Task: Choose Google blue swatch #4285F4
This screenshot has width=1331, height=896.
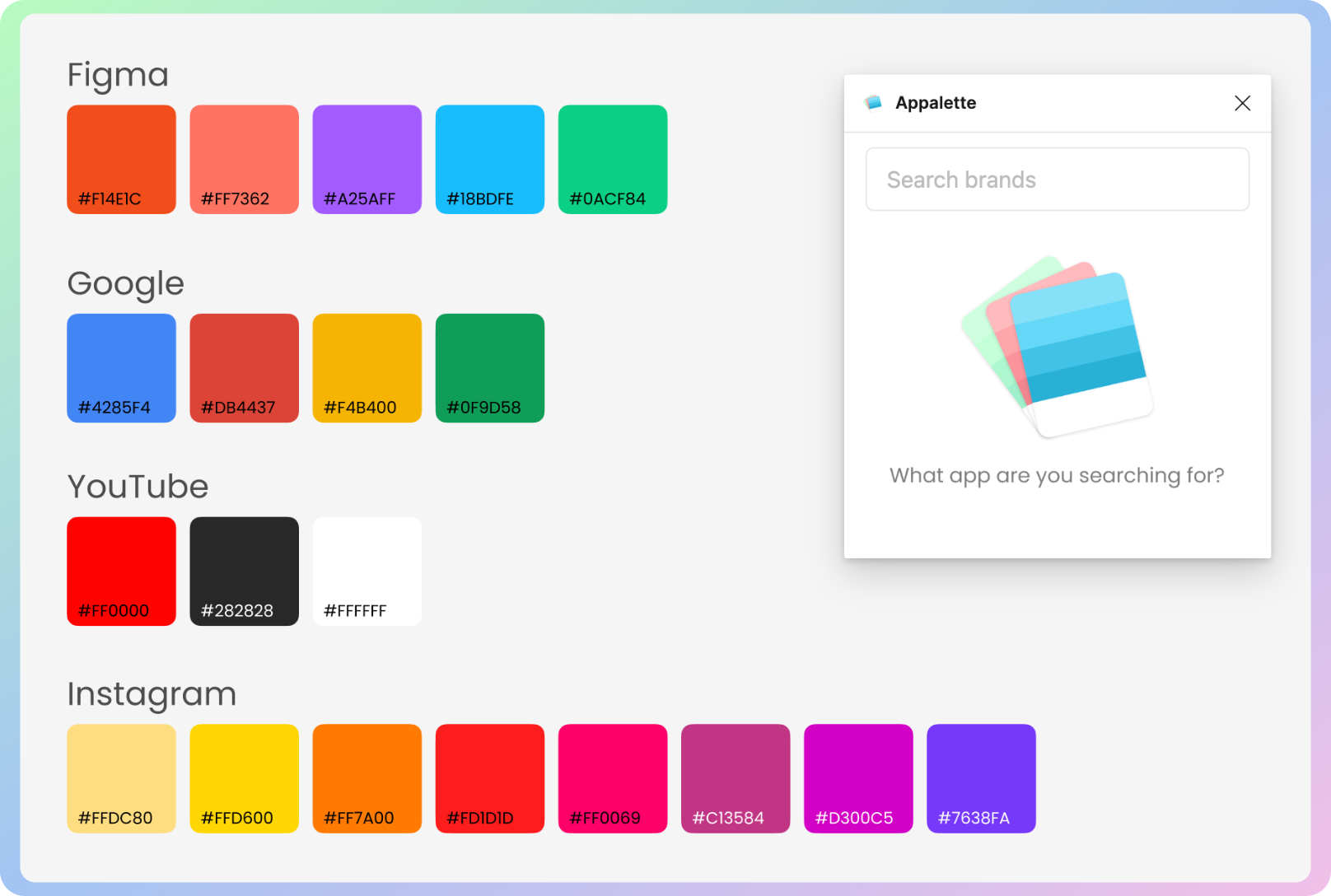Action: click(121, 368)
